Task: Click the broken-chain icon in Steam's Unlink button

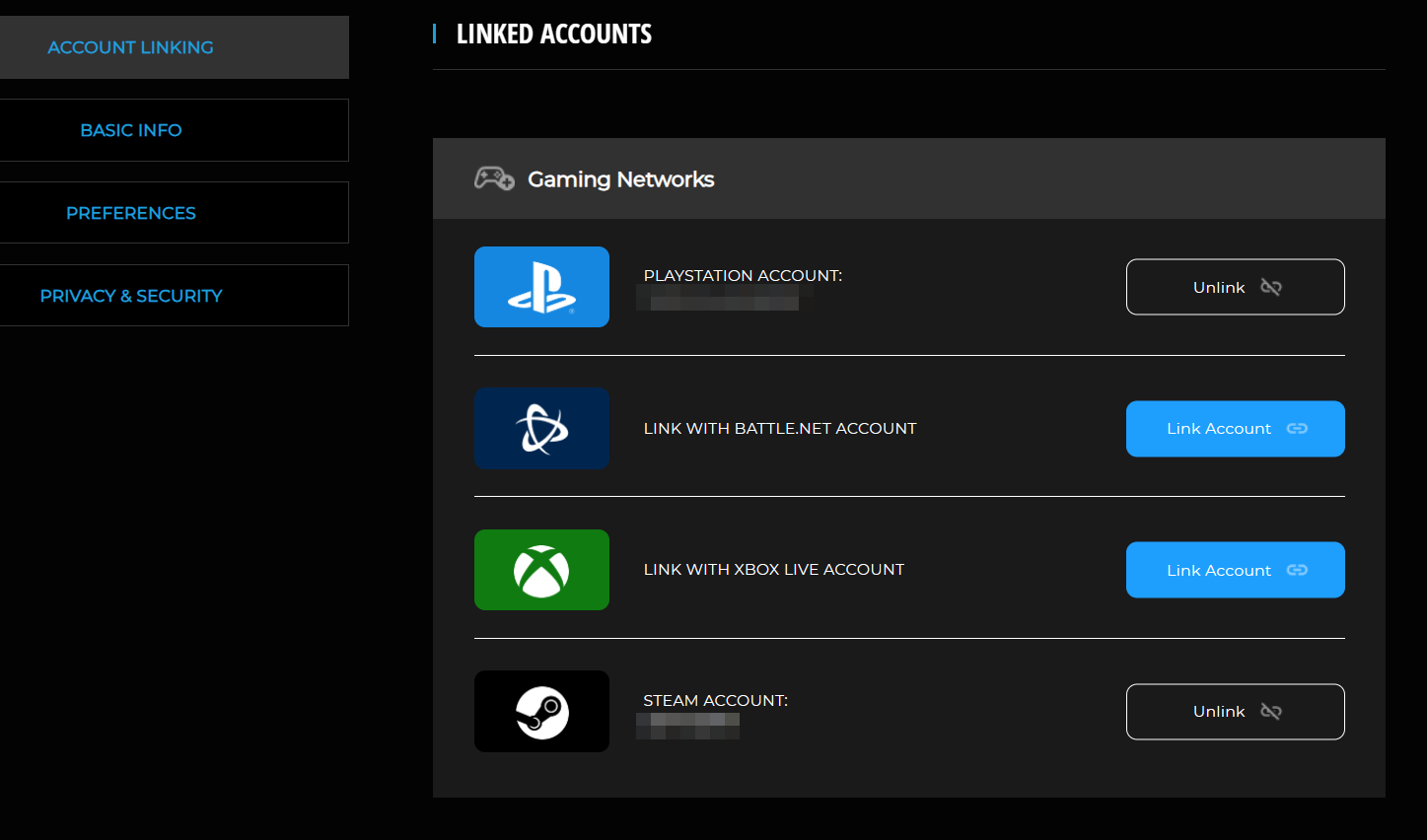Action: pyautogui.click(x=1271, y=712)
